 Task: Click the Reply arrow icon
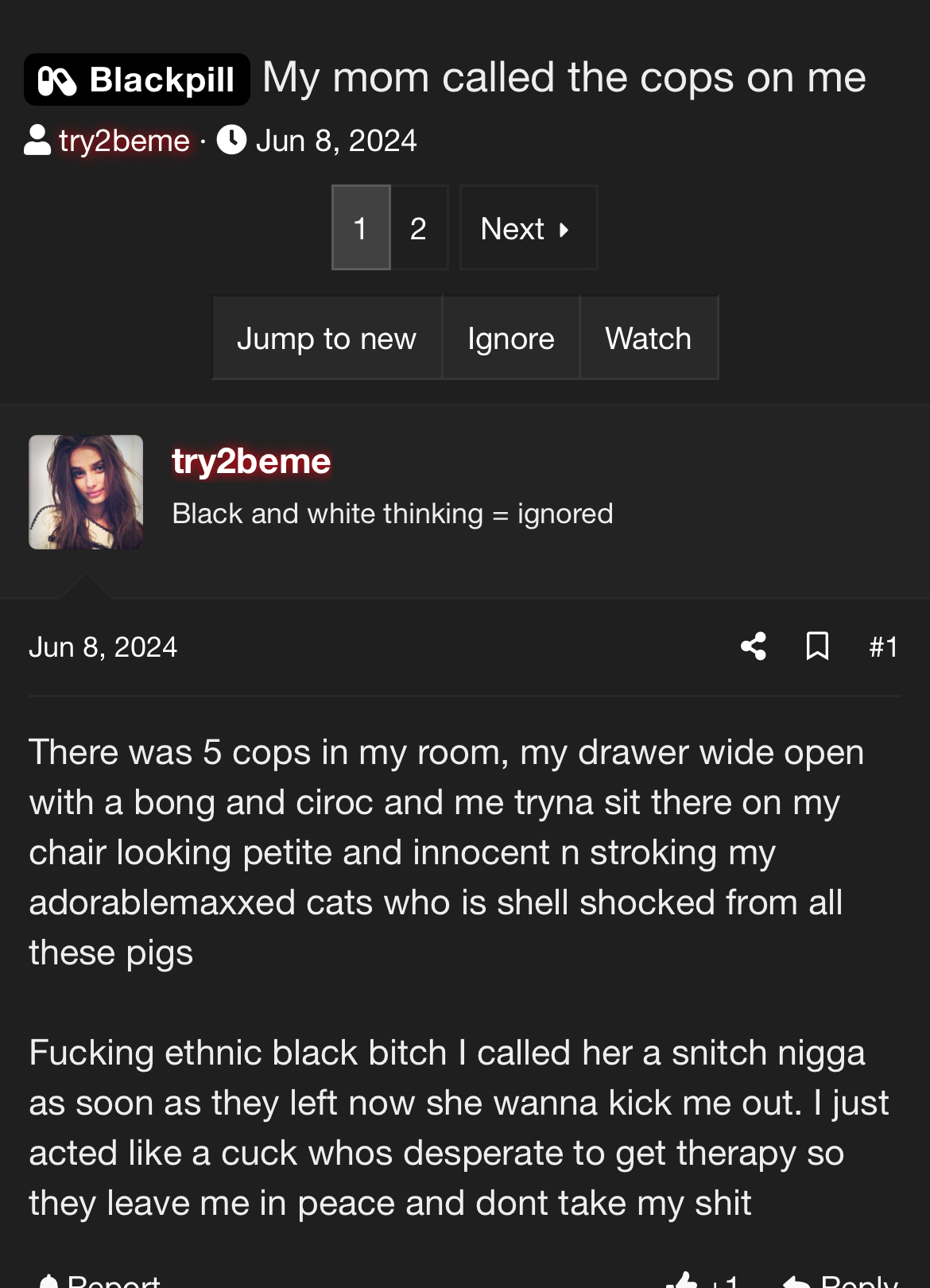pos(796,1281)
